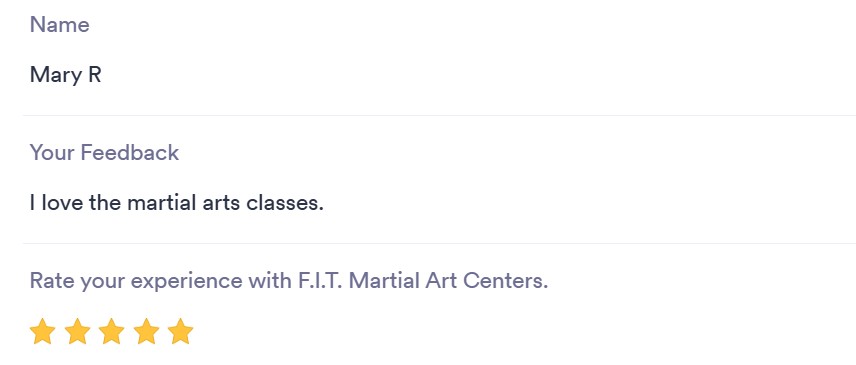Select the first rating star
Screen dimensions: 856x365
[43, 332]
